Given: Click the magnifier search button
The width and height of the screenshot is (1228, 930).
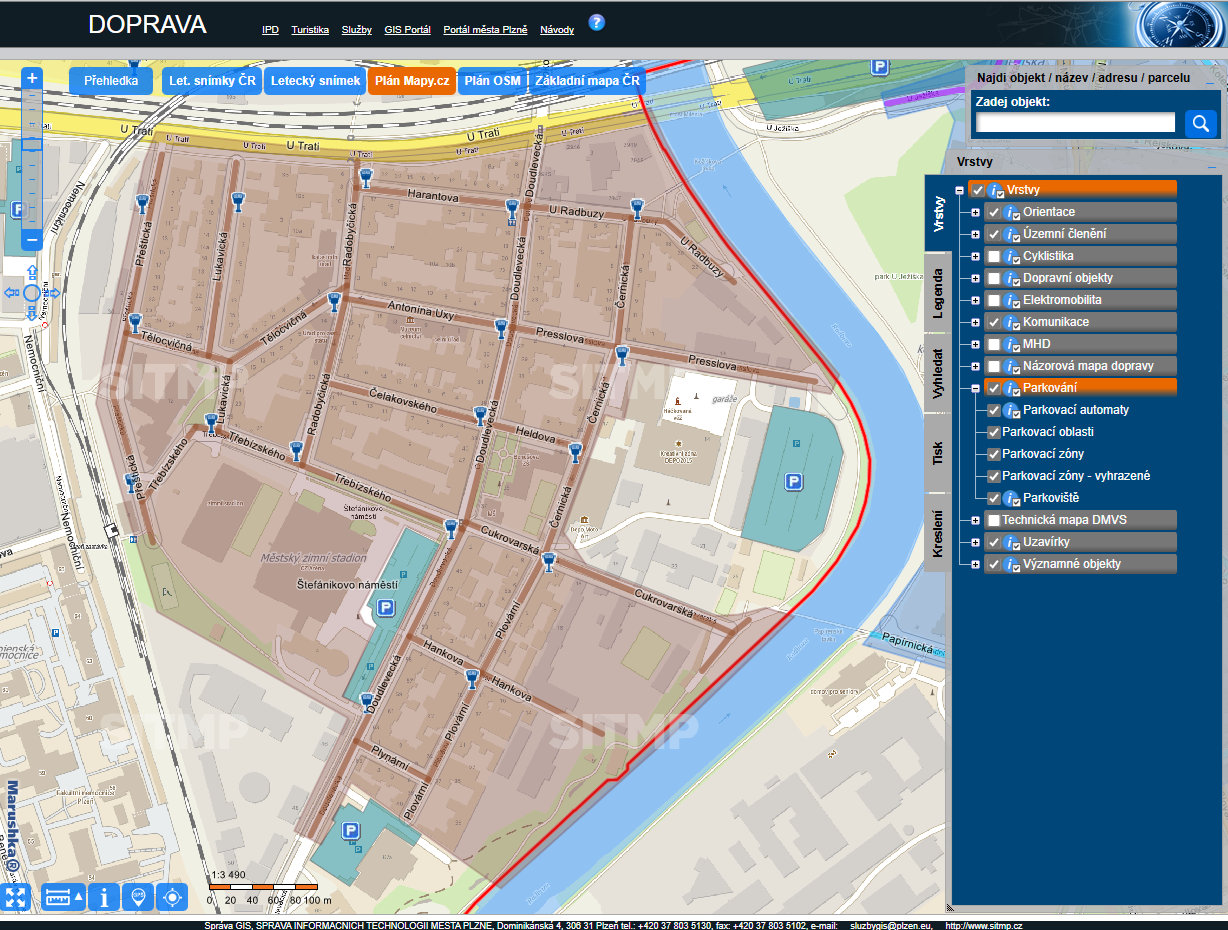Looking at the screenshot, I should pyautogui.click(x=1200, y=123).
